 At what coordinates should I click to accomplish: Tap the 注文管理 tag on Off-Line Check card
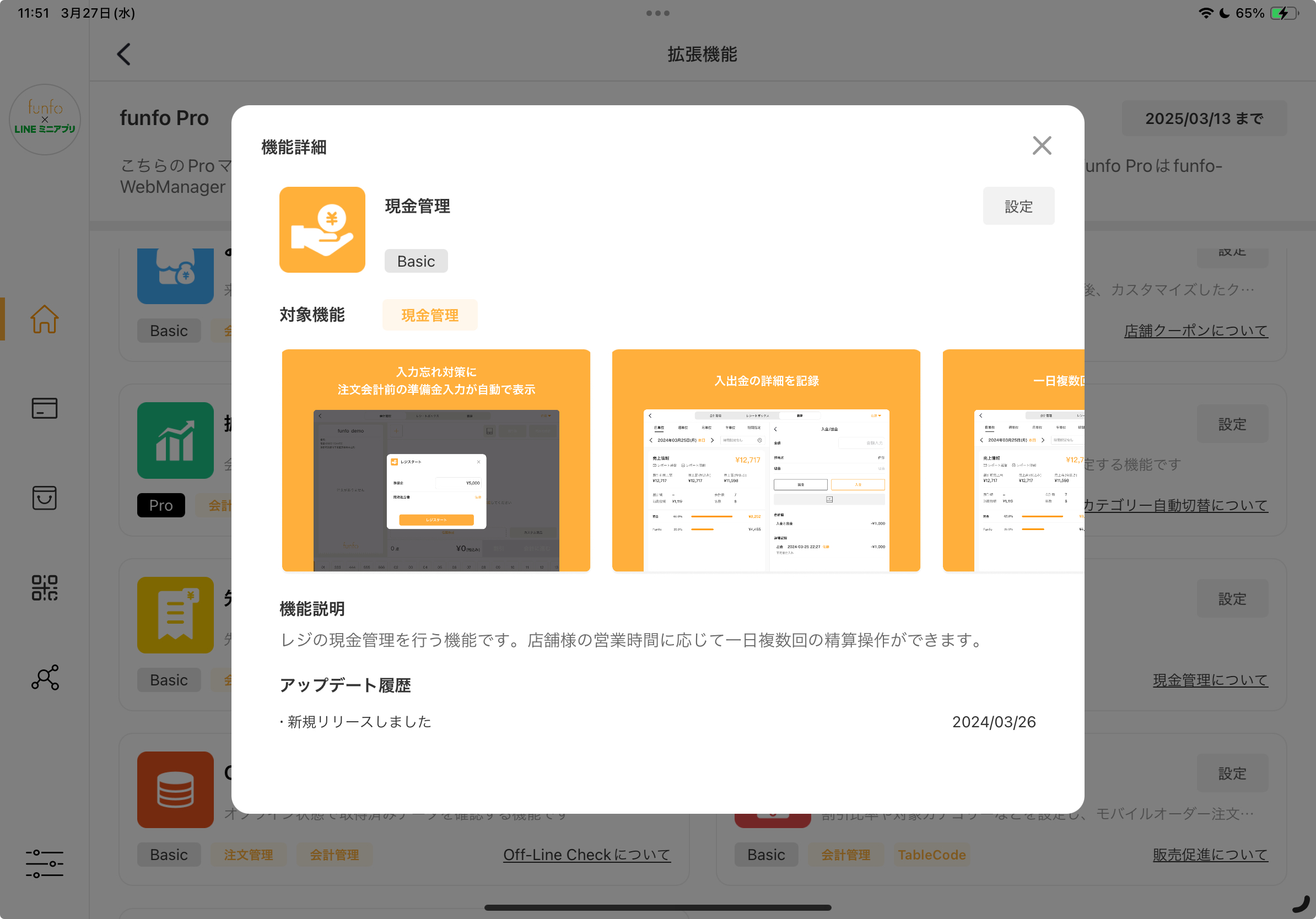[248, 855]
